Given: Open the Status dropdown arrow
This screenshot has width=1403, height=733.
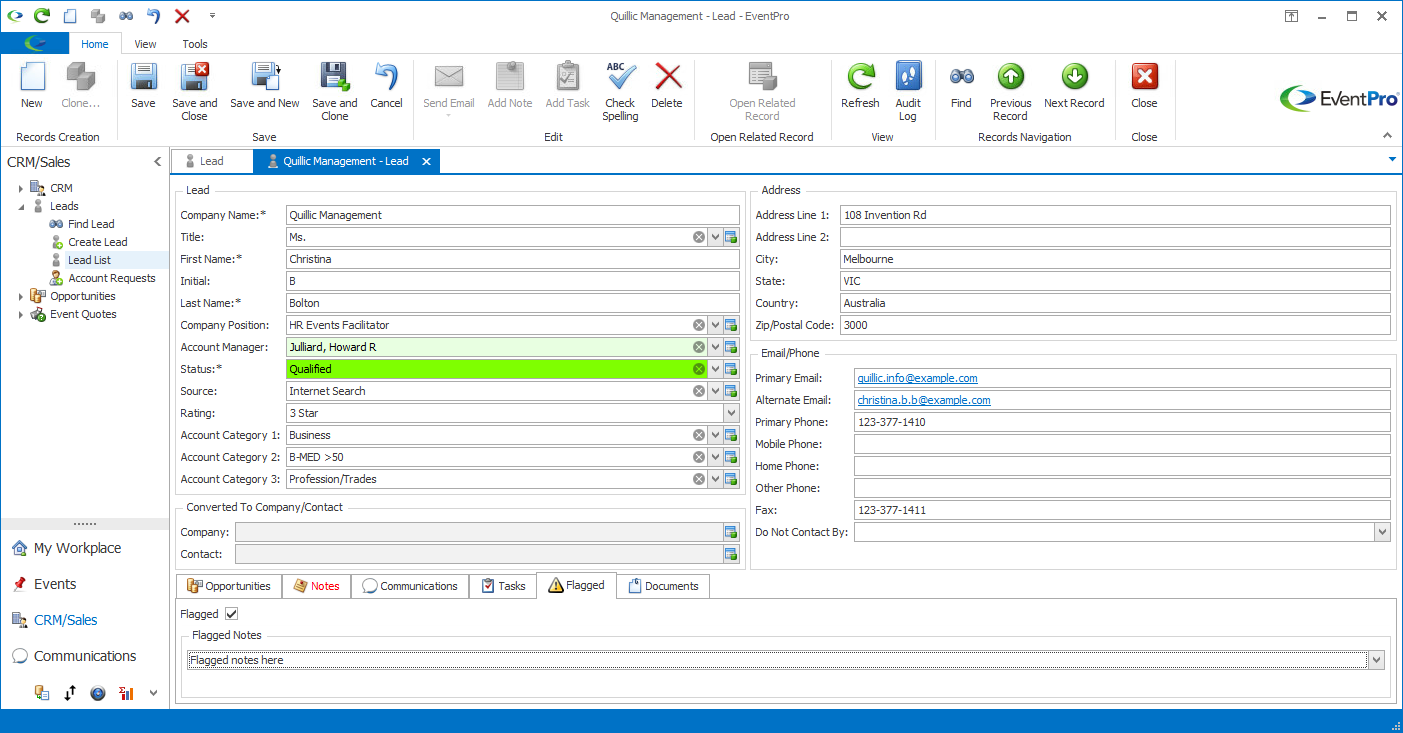Looking at the screenshot, I should point(715,369).
